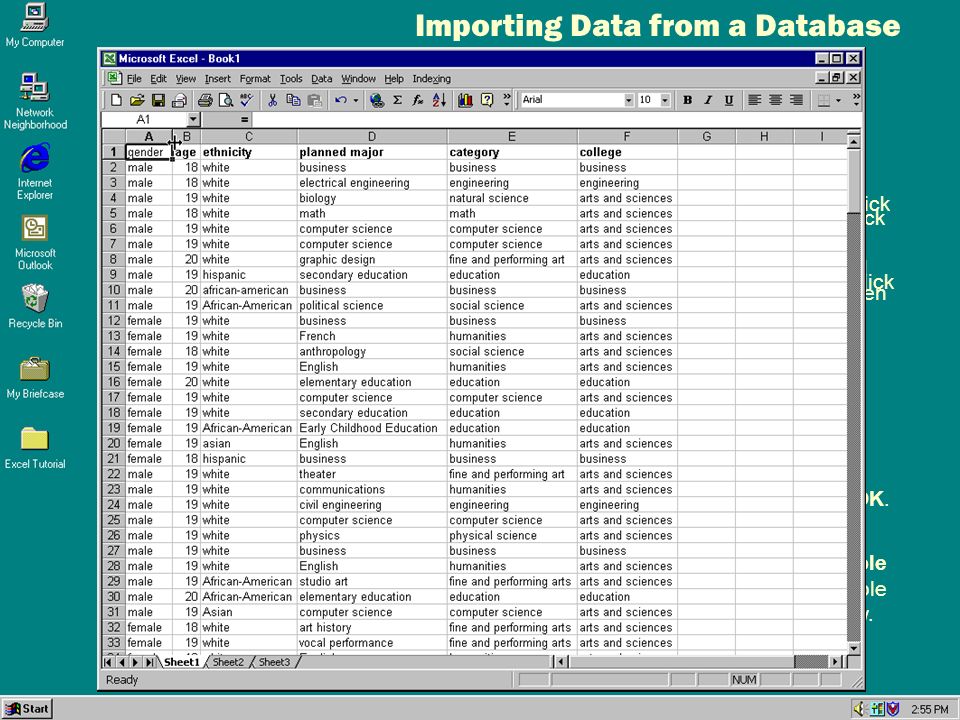The image size is (960, 720).
Task: Click the AutoSum sigma icon
Action: click(397, 100)
